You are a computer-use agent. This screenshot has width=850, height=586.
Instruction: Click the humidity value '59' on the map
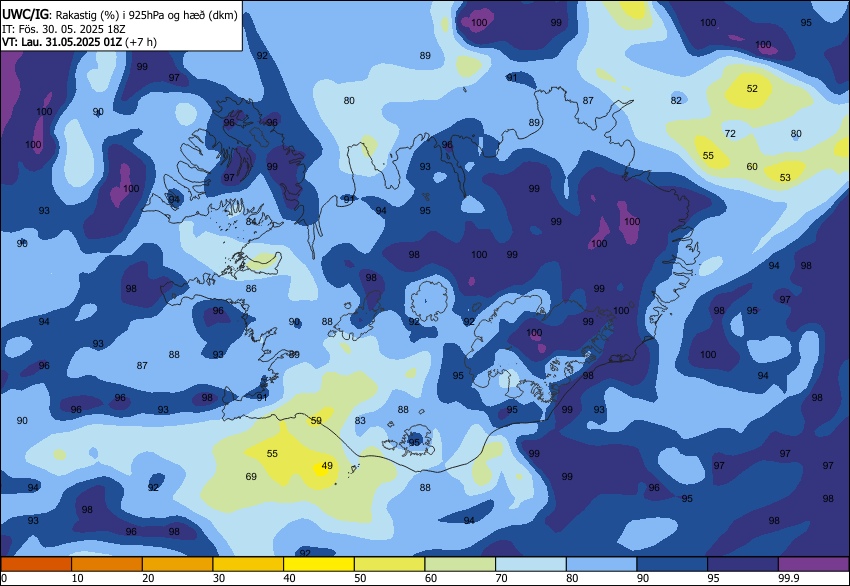[316, 421]
